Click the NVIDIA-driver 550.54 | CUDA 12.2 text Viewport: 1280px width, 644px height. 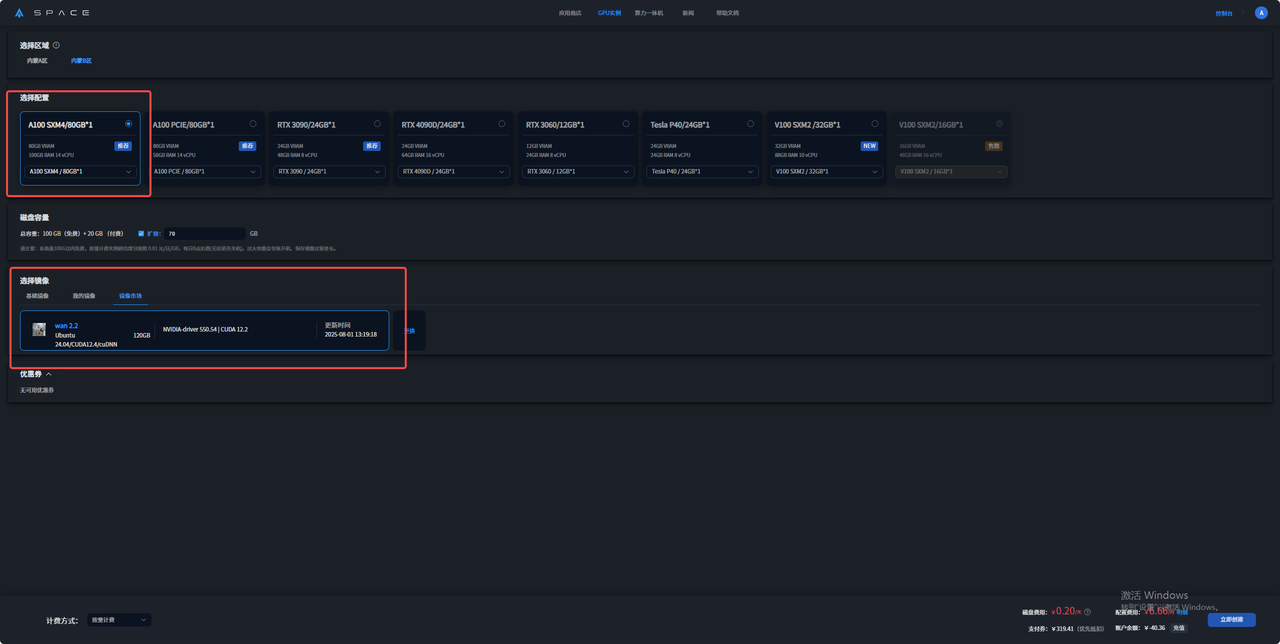click(x=205, y=329)
